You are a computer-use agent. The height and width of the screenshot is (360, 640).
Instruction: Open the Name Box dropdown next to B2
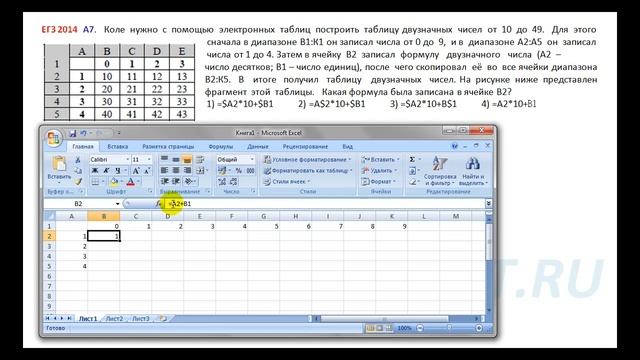pos(118,203)
